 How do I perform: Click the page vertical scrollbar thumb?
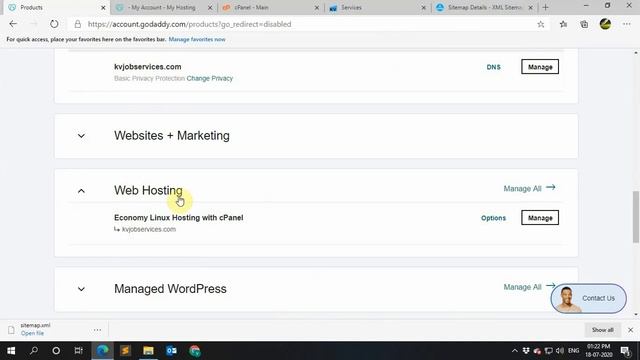636,216
